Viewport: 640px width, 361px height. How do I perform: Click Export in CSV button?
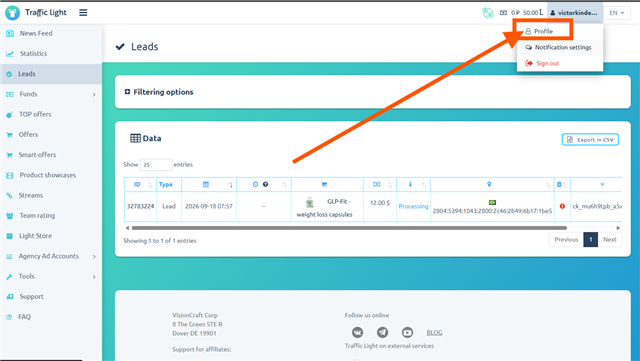point(590,140)
